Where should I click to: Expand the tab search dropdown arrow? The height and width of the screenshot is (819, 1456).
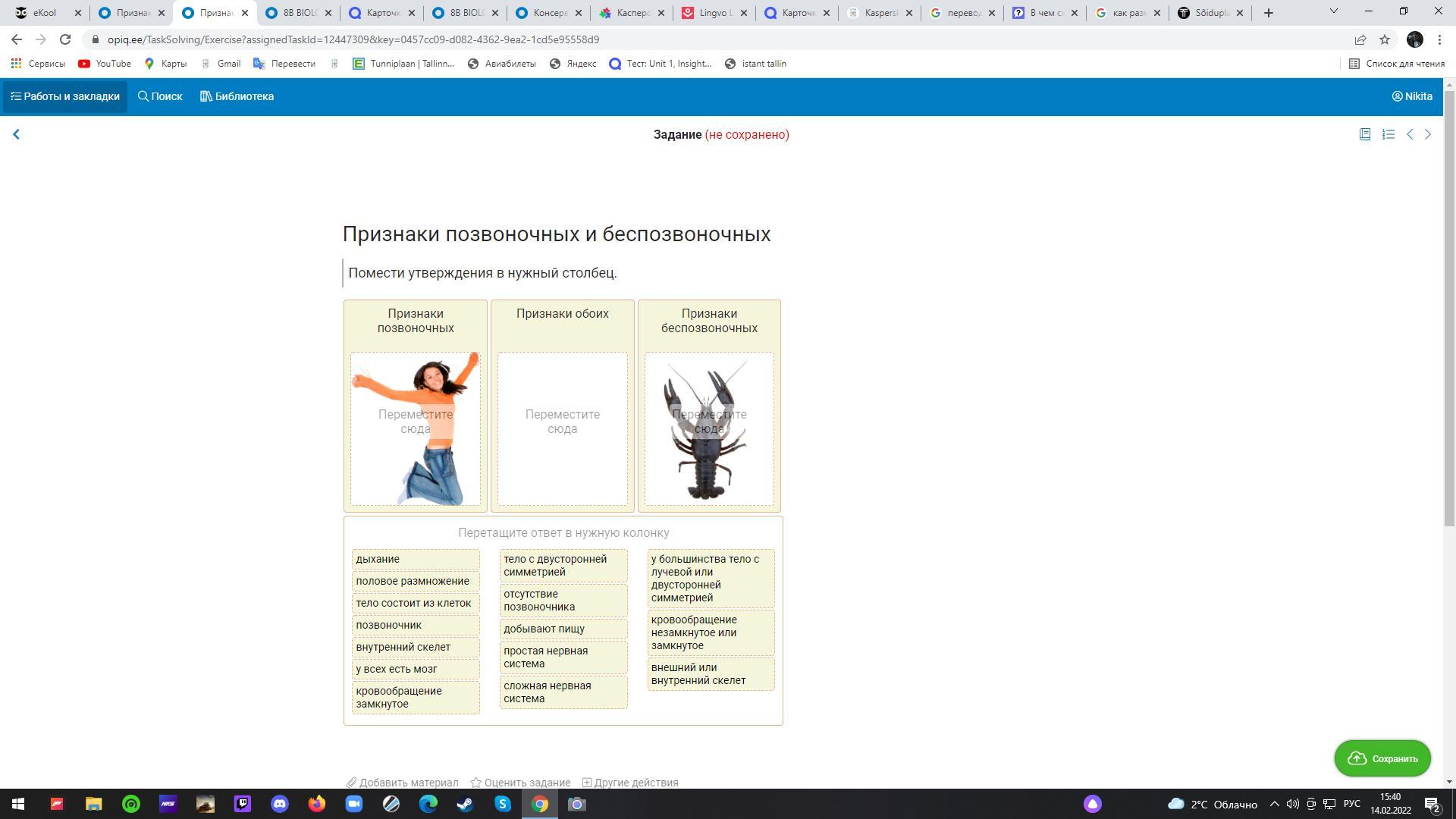tap(1333, 11)
